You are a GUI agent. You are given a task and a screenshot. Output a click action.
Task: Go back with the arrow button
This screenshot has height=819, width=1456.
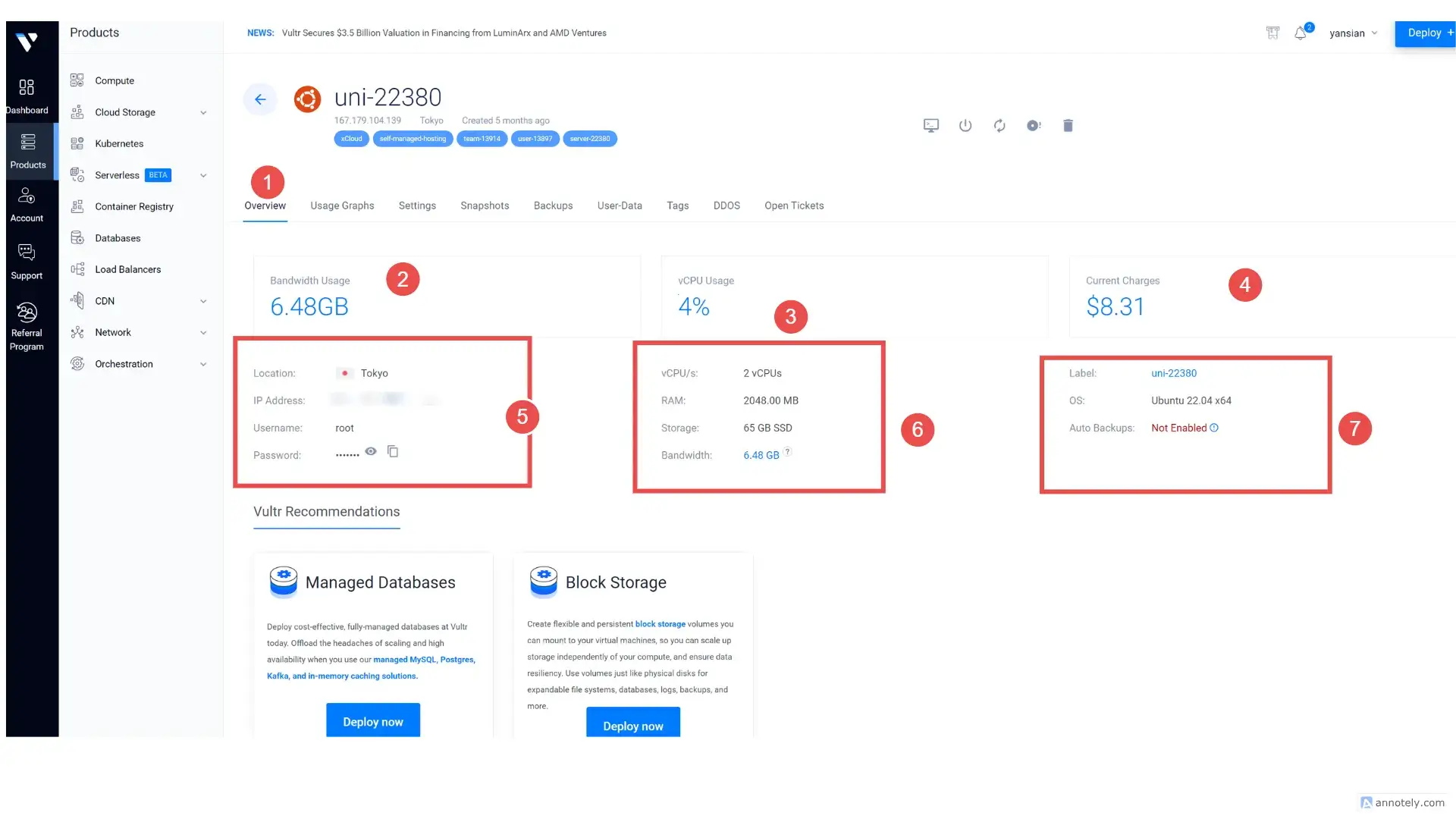(x=260, y=99)
